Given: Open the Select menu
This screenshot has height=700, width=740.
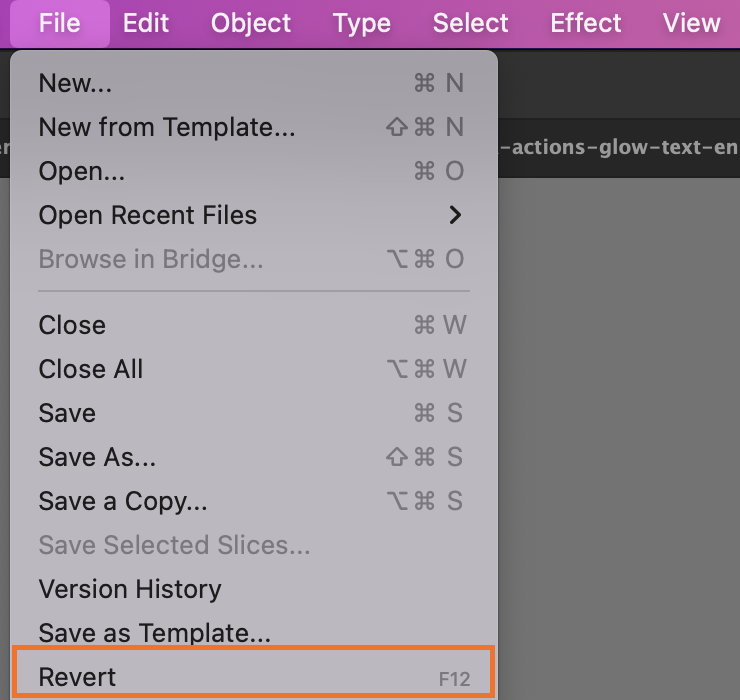Looking at the screenshot, I should pos(470,23).
